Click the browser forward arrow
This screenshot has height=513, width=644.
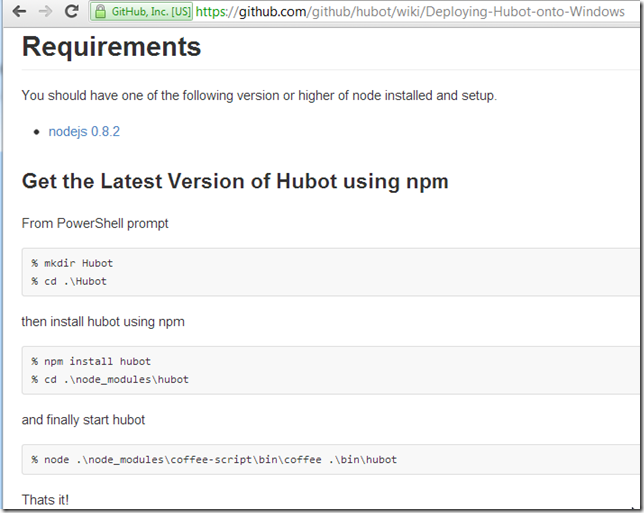click(46, 12)
